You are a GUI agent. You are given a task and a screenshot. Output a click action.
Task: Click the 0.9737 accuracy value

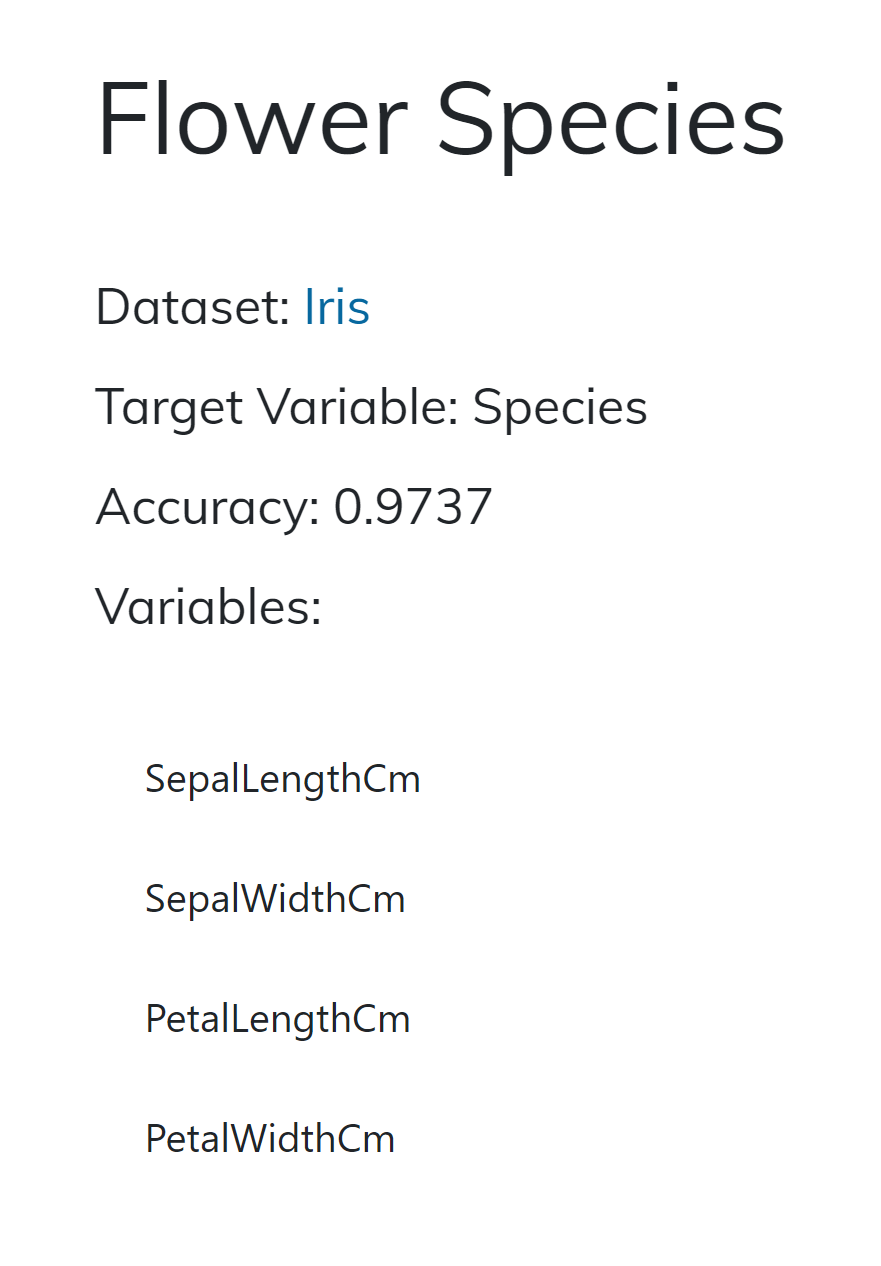pos(413,506)
